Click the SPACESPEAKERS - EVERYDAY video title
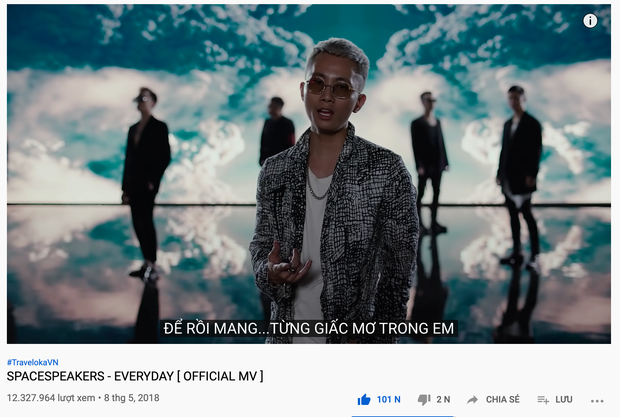Image resolution: width=620 pixels, height=417 pixels. 135,376
